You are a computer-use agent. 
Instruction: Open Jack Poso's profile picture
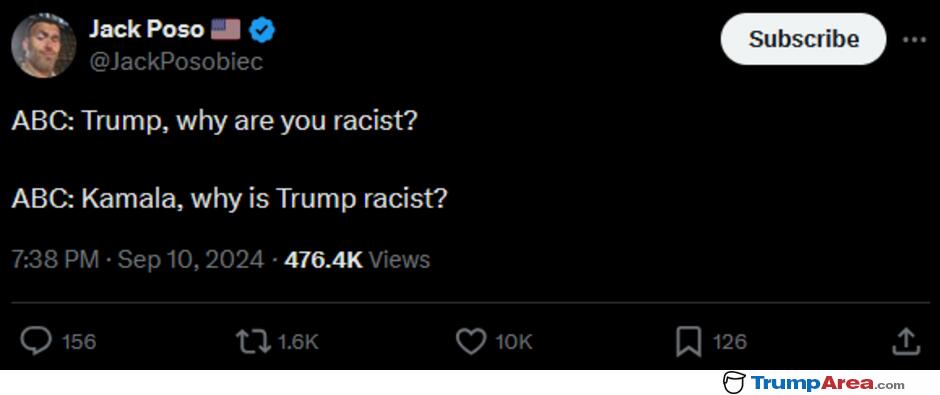44,46
